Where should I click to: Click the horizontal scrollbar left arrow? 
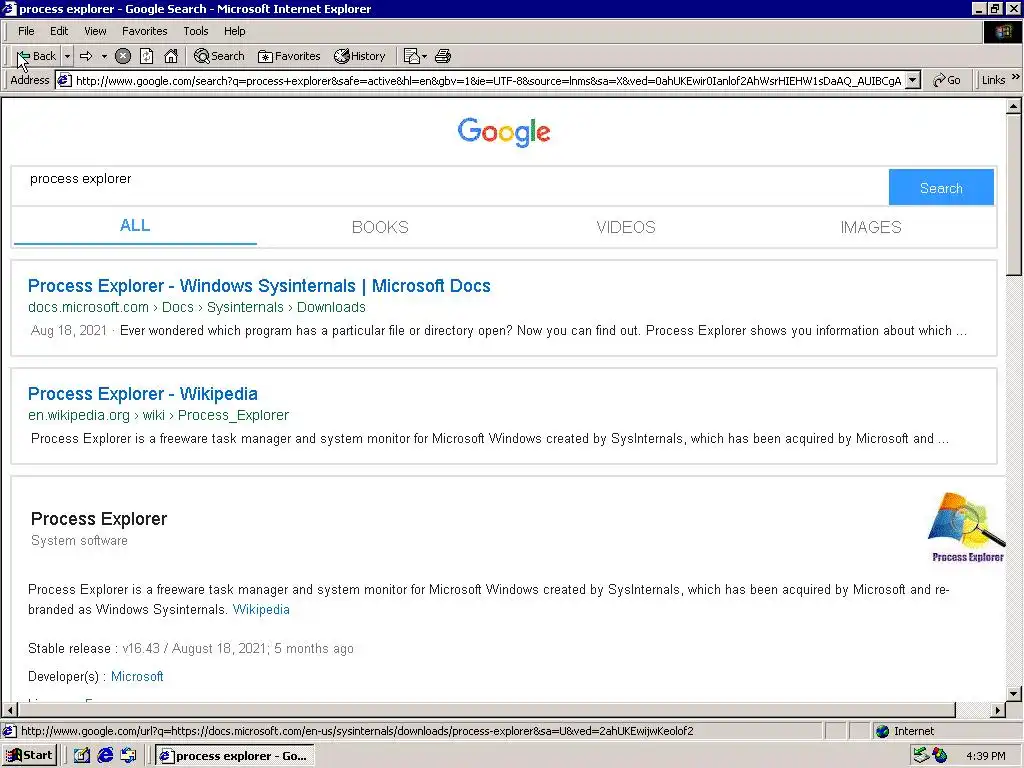(9, 710)
